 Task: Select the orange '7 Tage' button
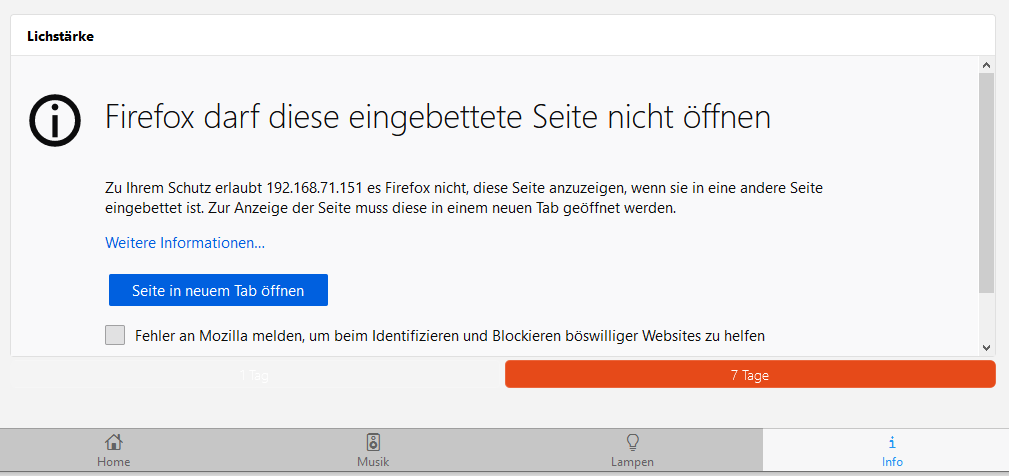750,375
